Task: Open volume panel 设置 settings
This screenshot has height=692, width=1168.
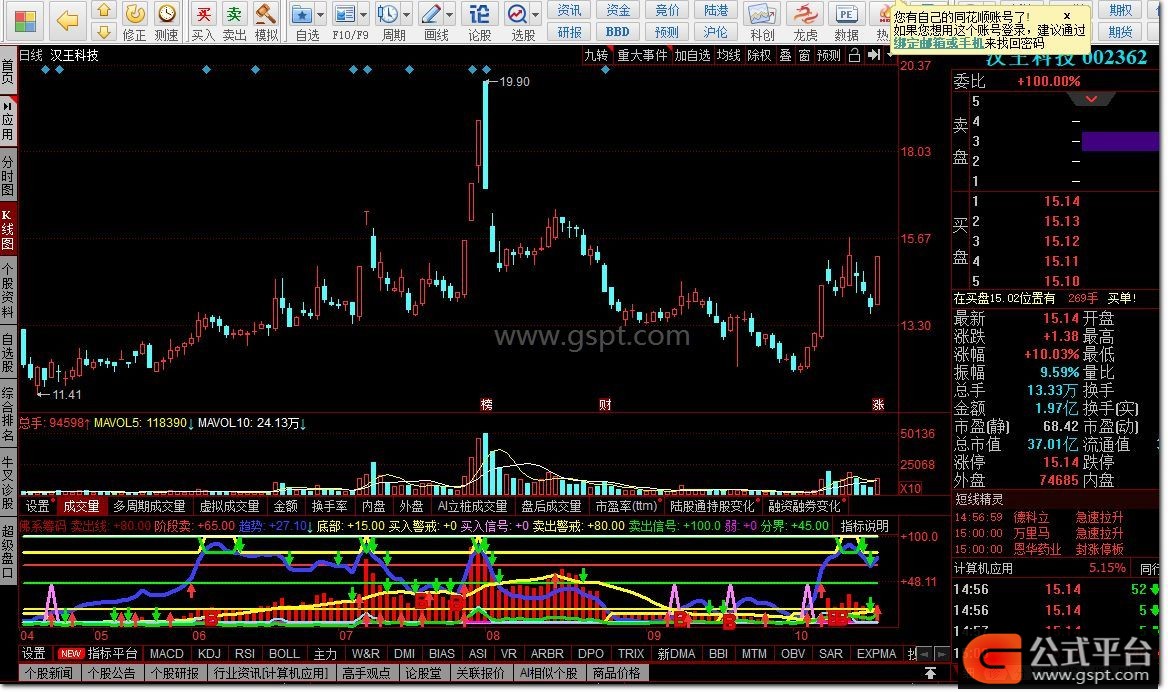Action: point(37,507)
